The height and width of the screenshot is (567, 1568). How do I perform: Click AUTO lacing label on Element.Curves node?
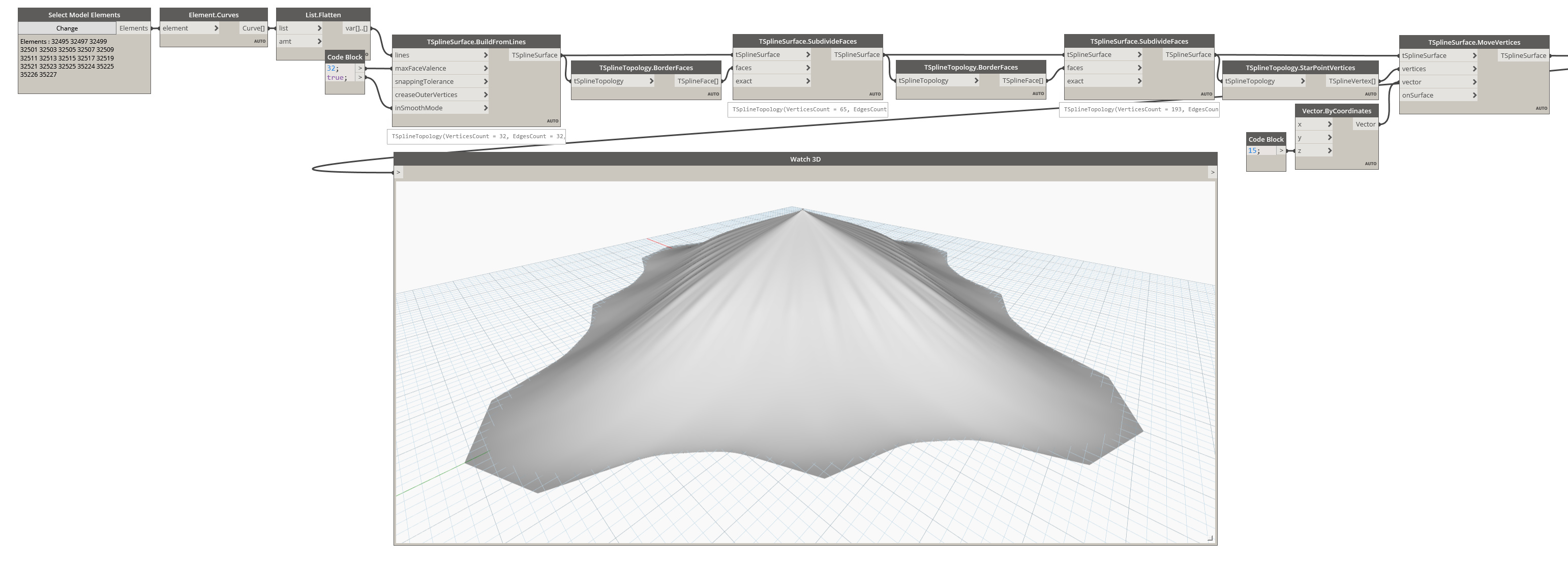click(x=260, y=41)
